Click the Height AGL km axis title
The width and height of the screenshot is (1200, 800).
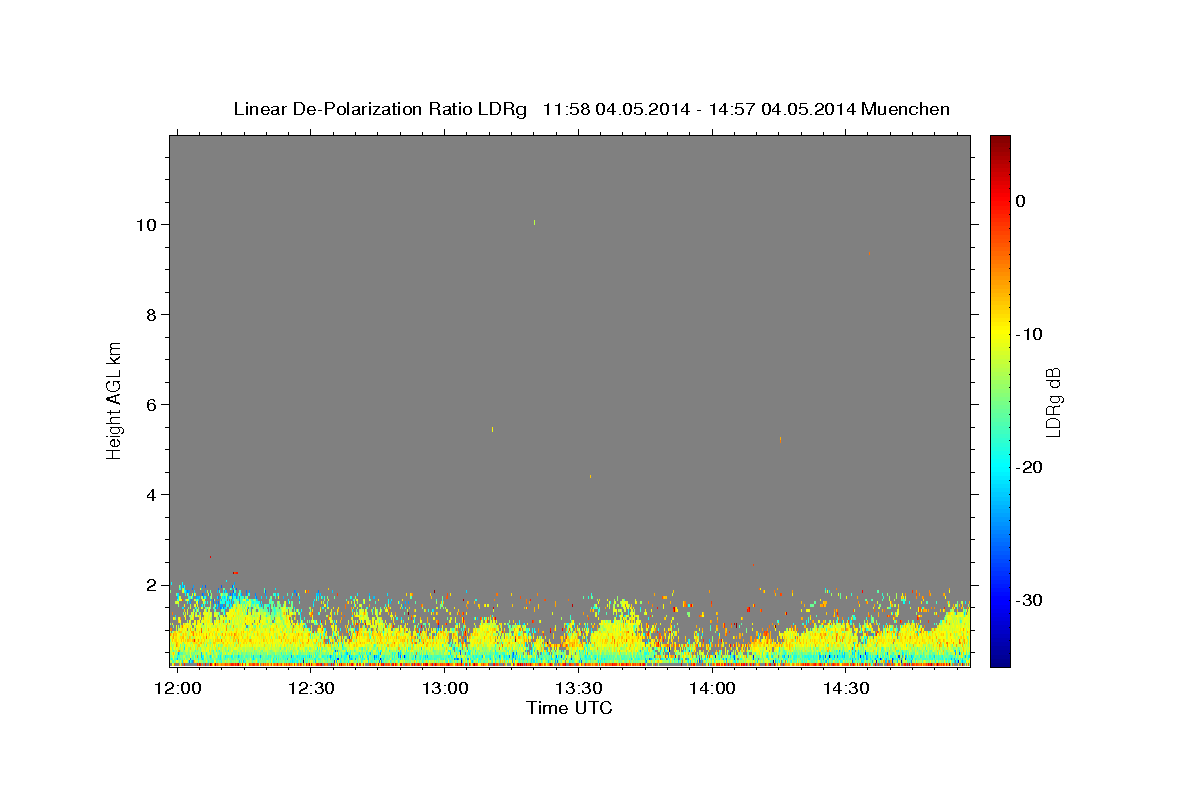(x=114, y=399)
